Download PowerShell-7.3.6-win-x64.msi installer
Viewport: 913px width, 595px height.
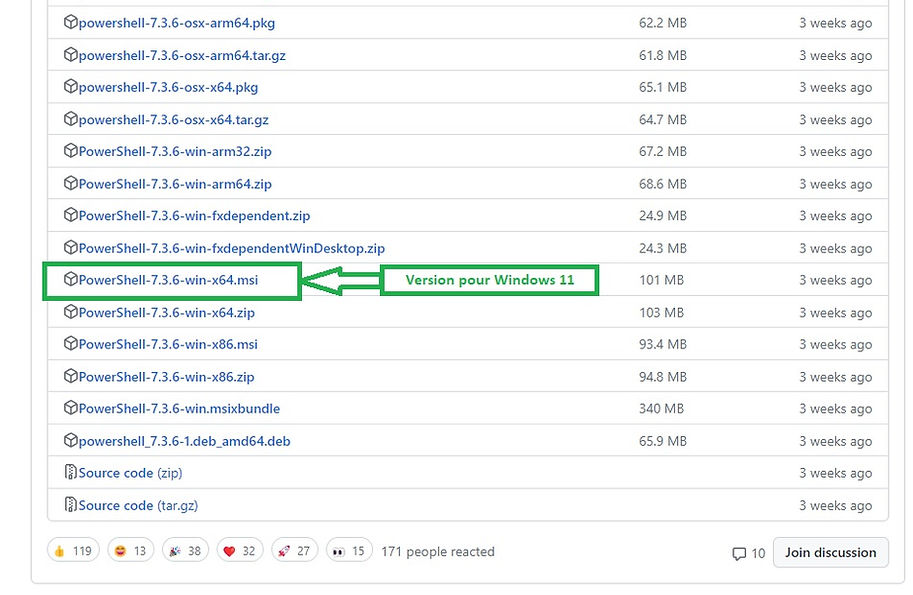pos(168,281)
